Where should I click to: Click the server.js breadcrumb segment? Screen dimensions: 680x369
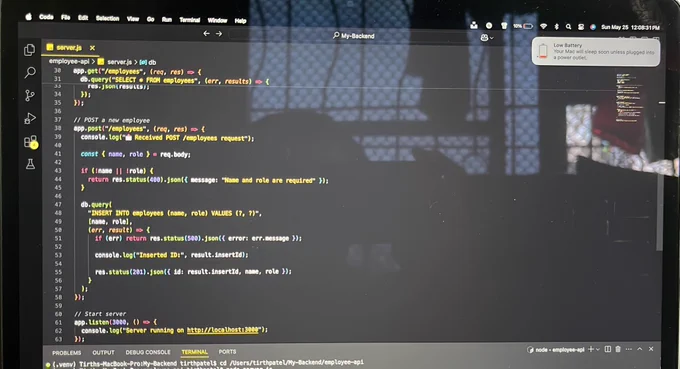click(115, 62)
